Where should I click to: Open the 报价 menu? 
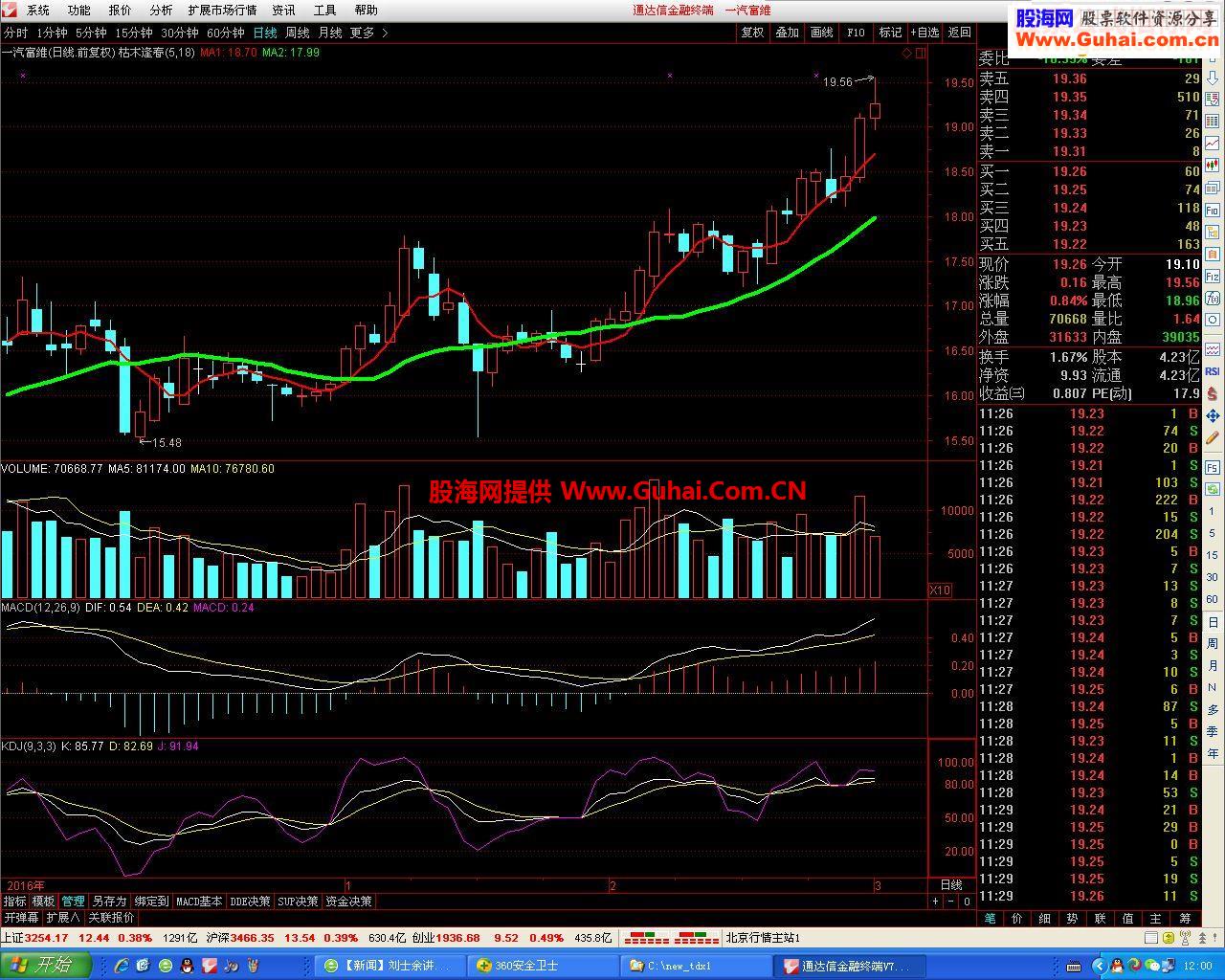point(121,11)
